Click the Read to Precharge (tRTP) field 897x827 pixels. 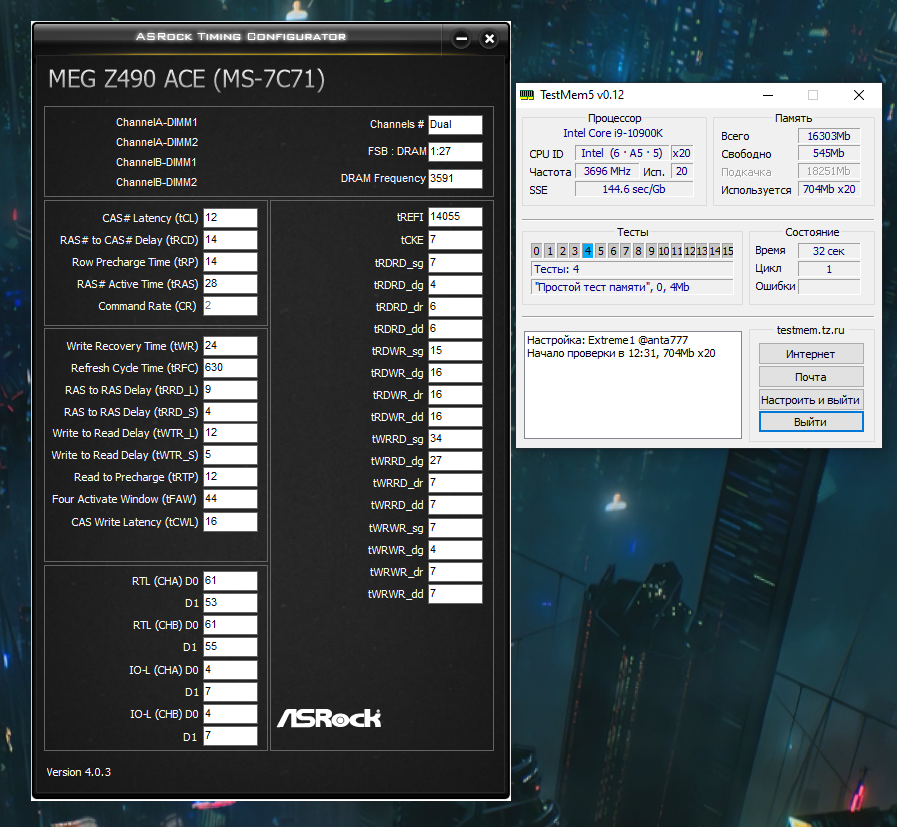click(231, 477)
